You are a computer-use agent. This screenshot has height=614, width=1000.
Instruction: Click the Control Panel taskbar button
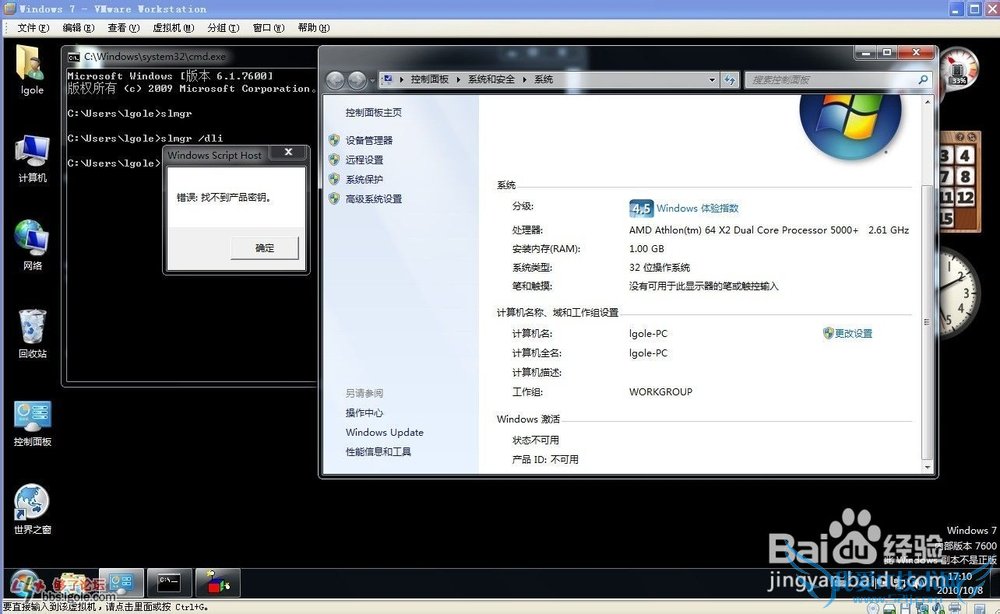pos(121,583)
